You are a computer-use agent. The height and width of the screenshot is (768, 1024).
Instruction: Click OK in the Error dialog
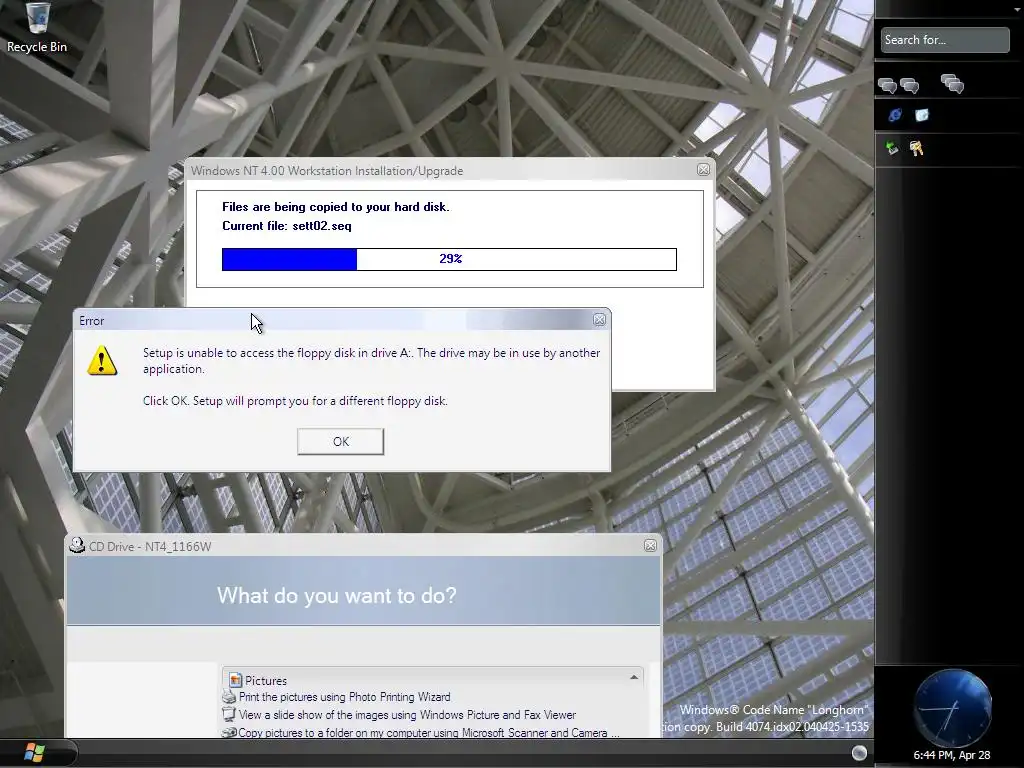click(340, 441)
